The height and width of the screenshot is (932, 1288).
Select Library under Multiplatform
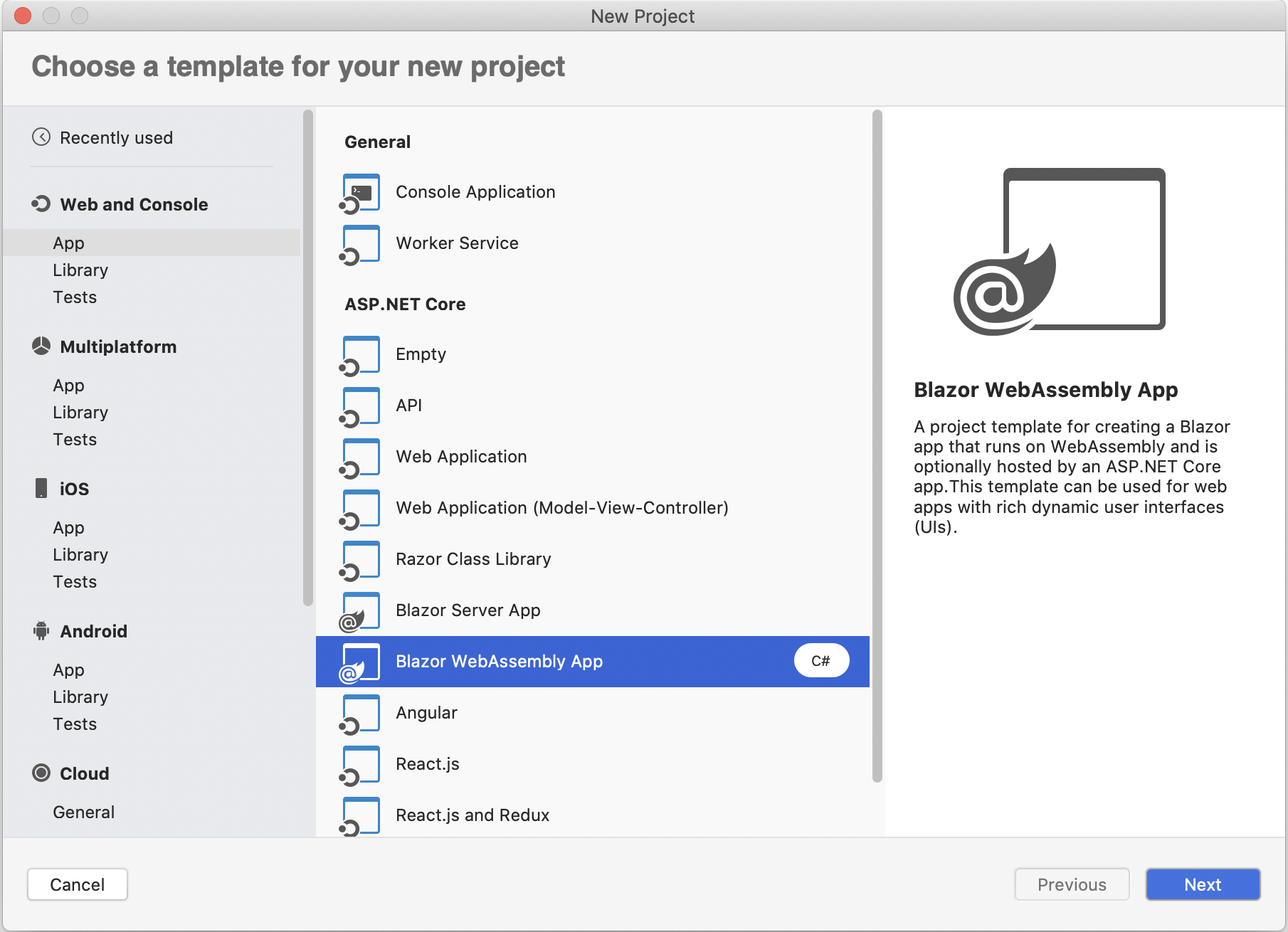tap(80, 413)
